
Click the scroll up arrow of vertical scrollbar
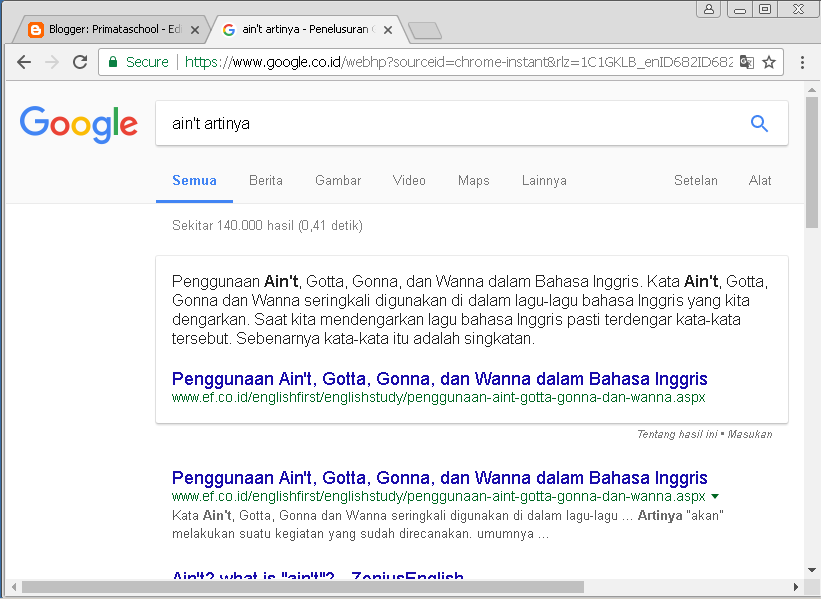click(812, 90)
